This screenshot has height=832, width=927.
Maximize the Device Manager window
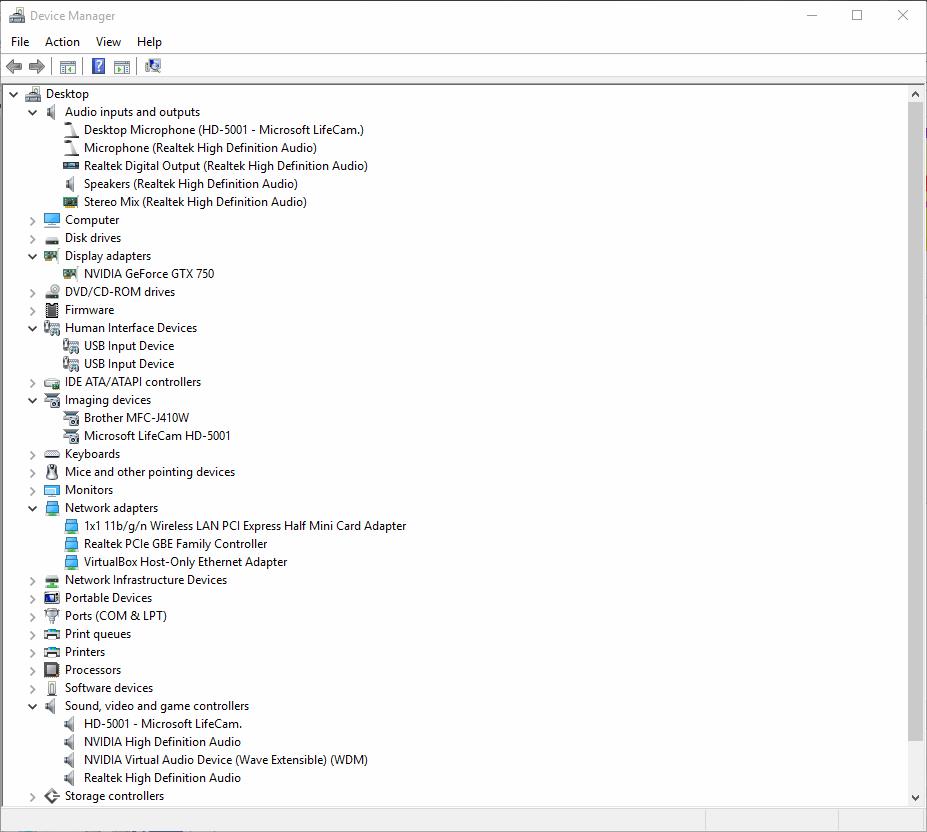(857, 15)
